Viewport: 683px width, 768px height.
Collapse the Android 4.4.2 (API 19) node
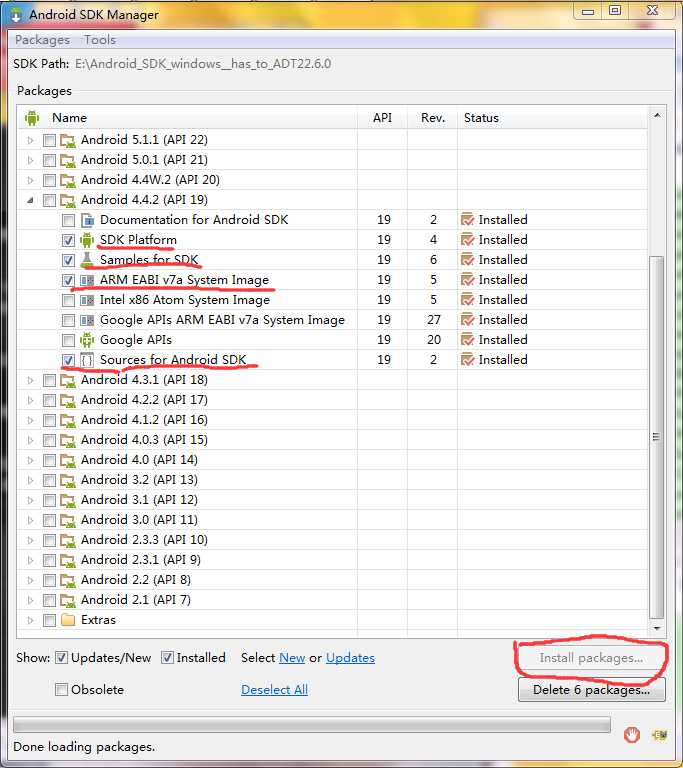(30, 200)
